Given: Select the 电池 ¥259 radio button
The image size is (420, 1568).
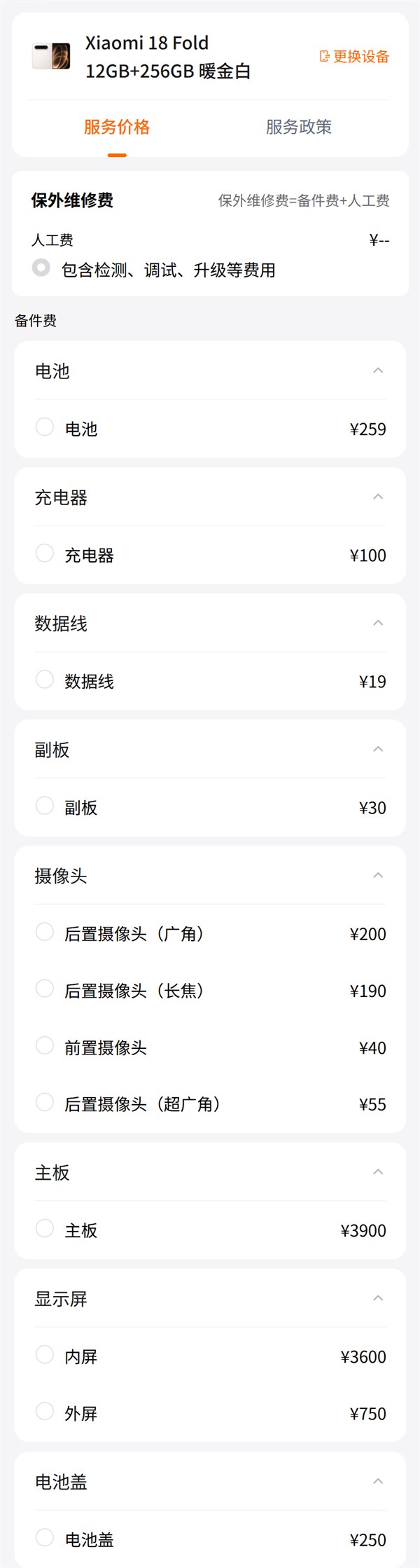Looking at the screenshot, I should click(x=45, y=427).
